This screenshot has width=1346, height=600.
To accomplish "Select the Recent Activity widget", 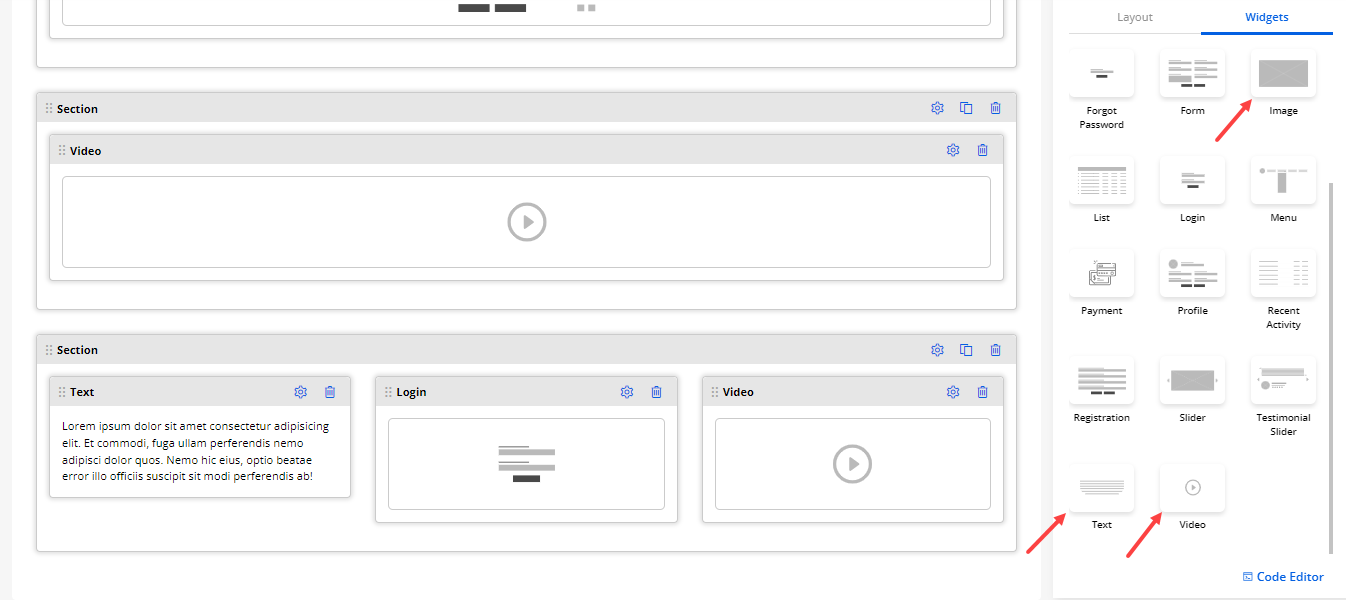I will [1283, 273].
